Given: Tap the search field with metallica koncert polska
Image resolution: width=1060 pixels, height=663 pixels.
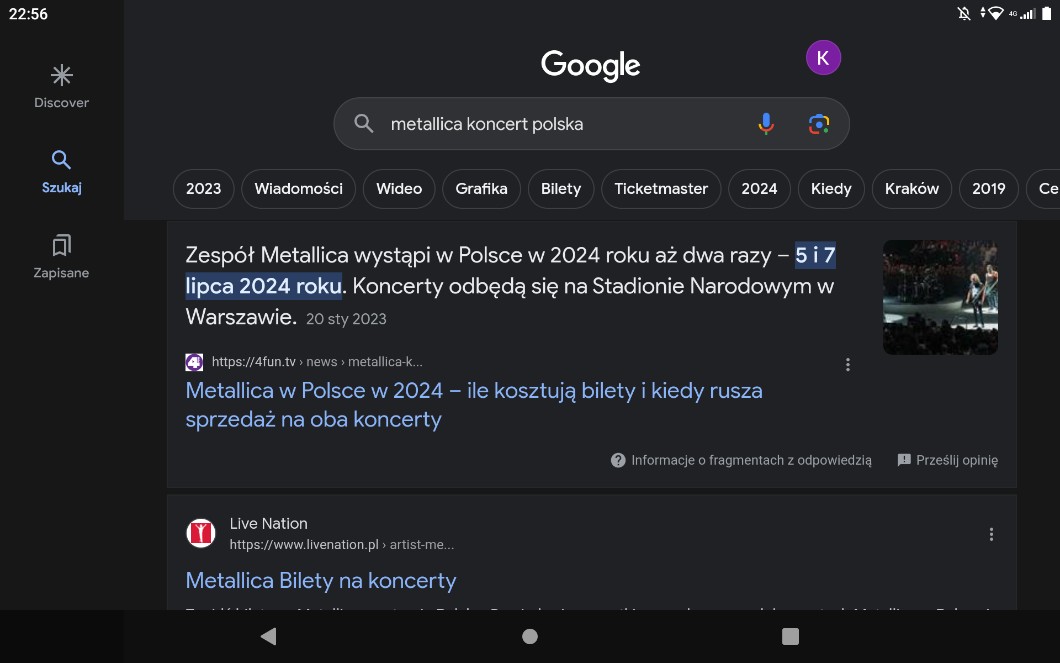Looking at the screenshot, I should click(x=560, y=124).
